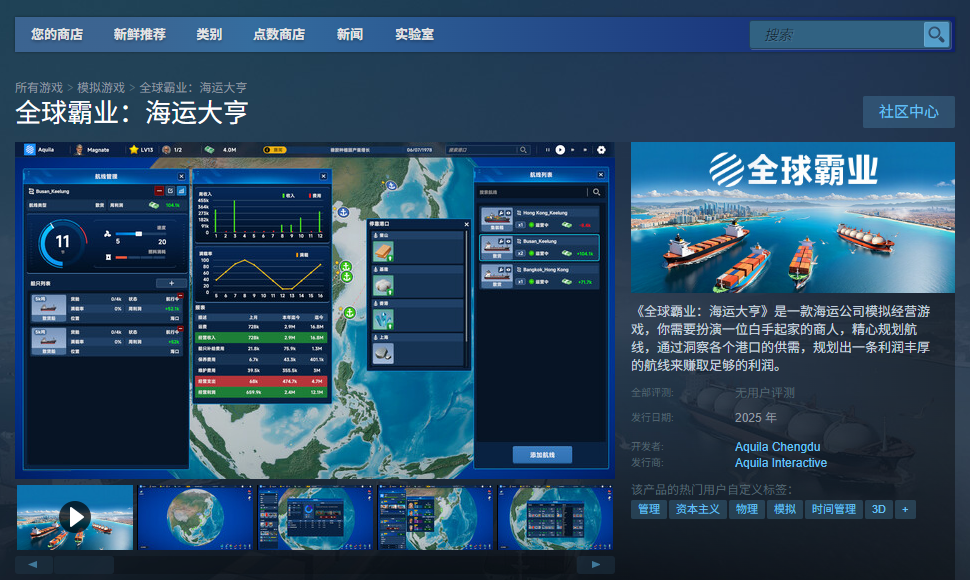
Task: Play the trailer video thumbnail
Action: (73, 517)
